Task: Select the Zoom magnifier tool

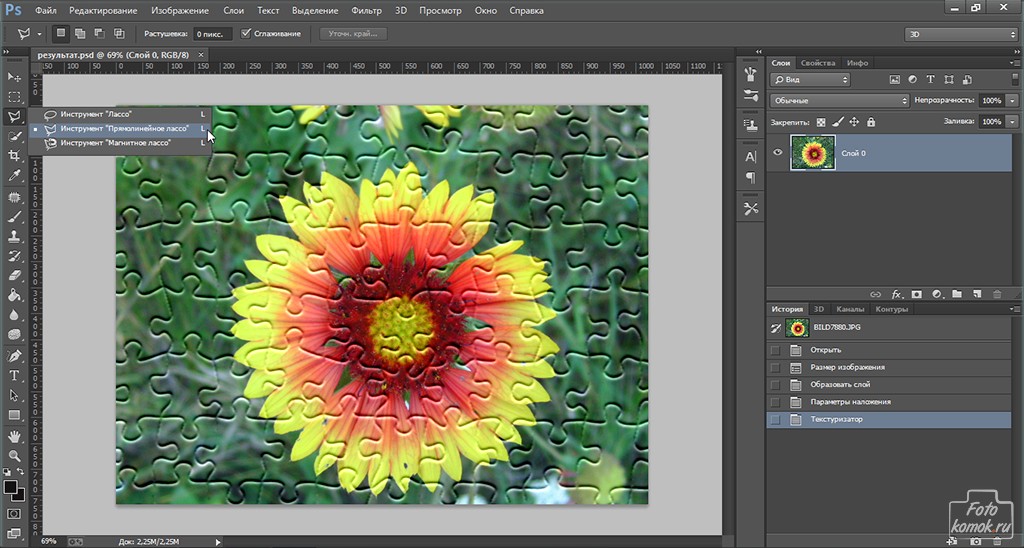Action: click(x=14, y=456)
